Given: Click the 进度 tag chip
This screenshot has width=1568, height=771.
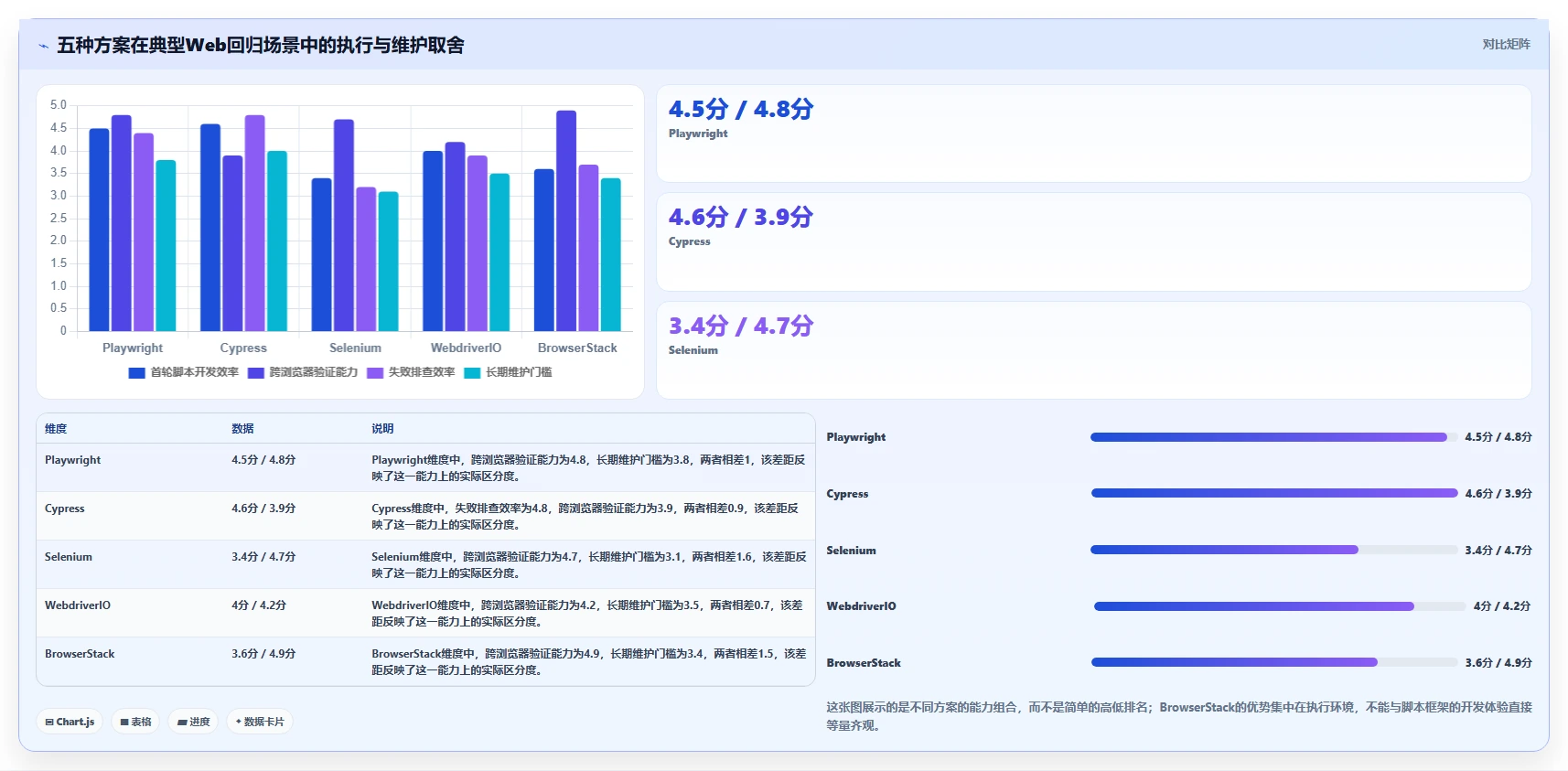Looking at the screenshot, I should point(193,722).
